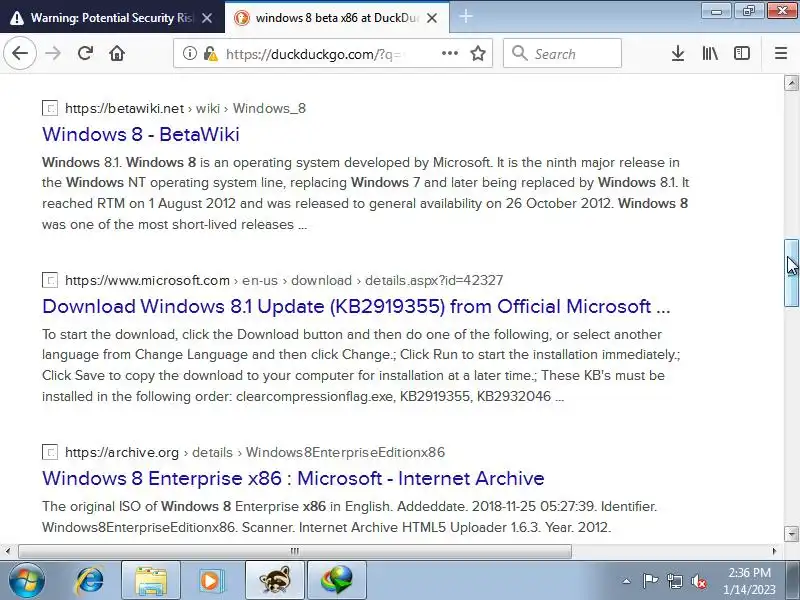Viewport: 800px width, 600px height.
Task: Show site information icon in address bar
Action: [189, 53]
